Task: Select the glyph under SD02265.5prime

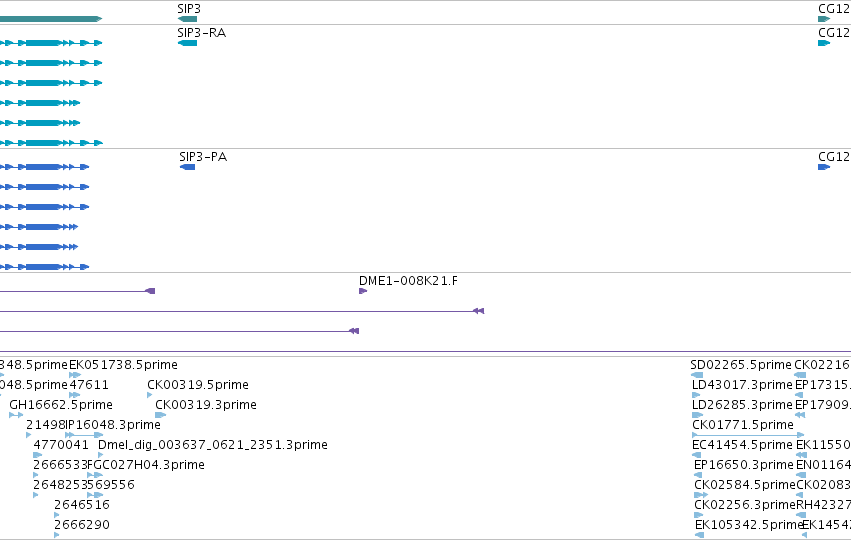Action: click(x=697, y=375)
